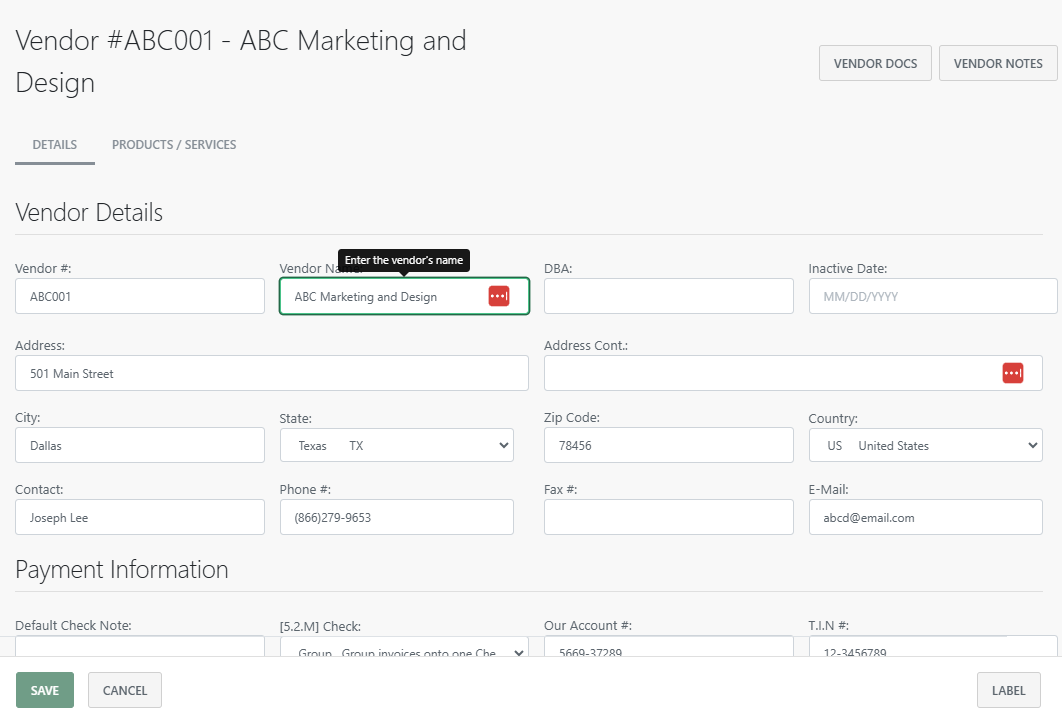Viewport: 1062px width, 718px height.
Task: Click the empty DBA input field
Action: pos(668,296)
